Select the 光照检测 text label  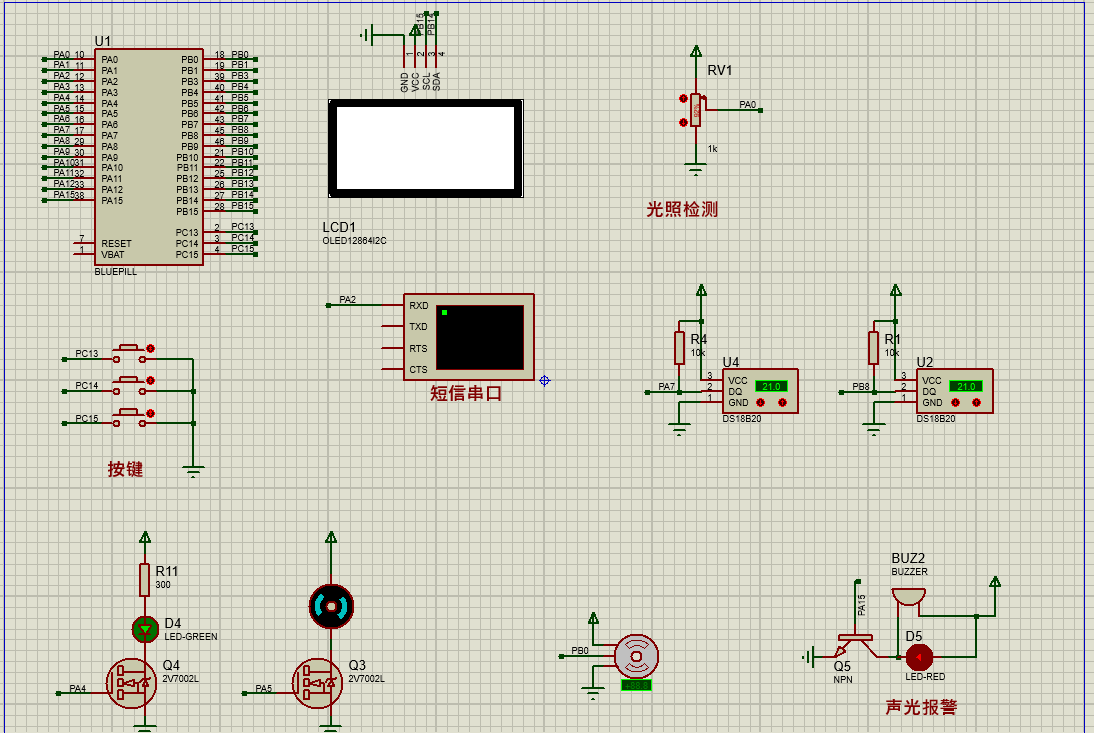(682, 209)
